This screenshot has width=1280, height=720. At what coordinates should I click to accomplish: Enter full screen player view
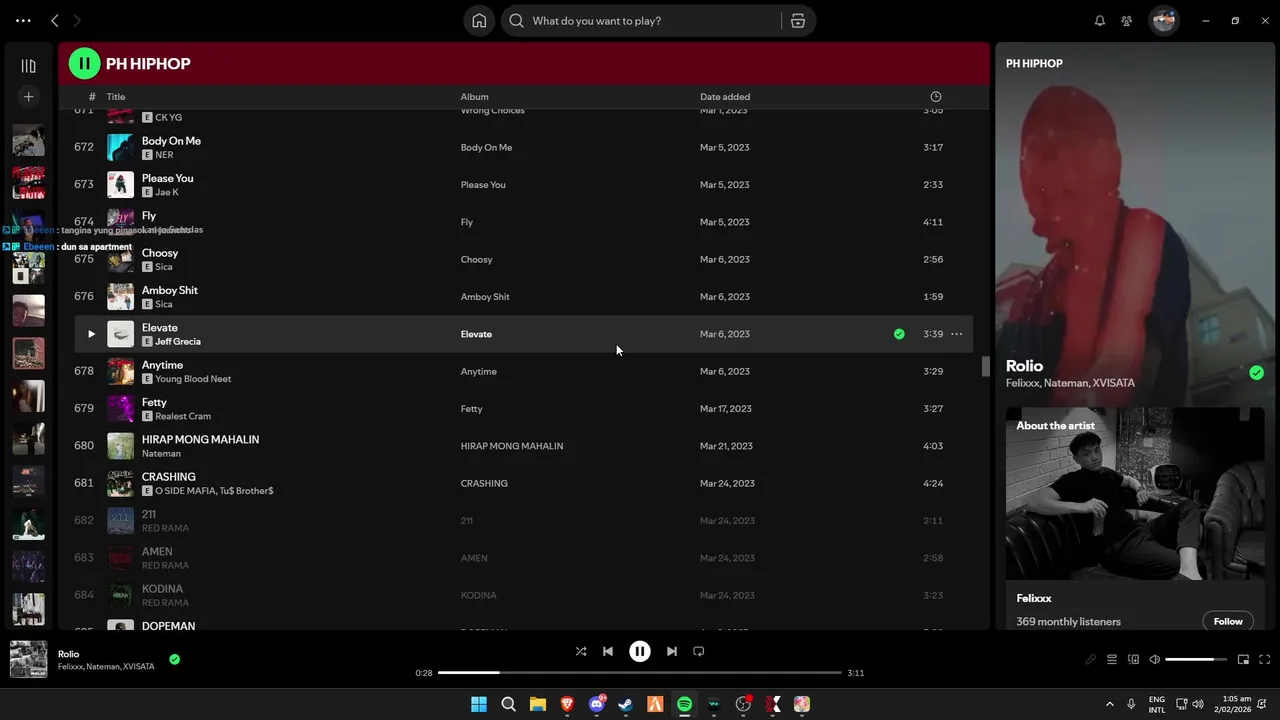click(1265, 659)
